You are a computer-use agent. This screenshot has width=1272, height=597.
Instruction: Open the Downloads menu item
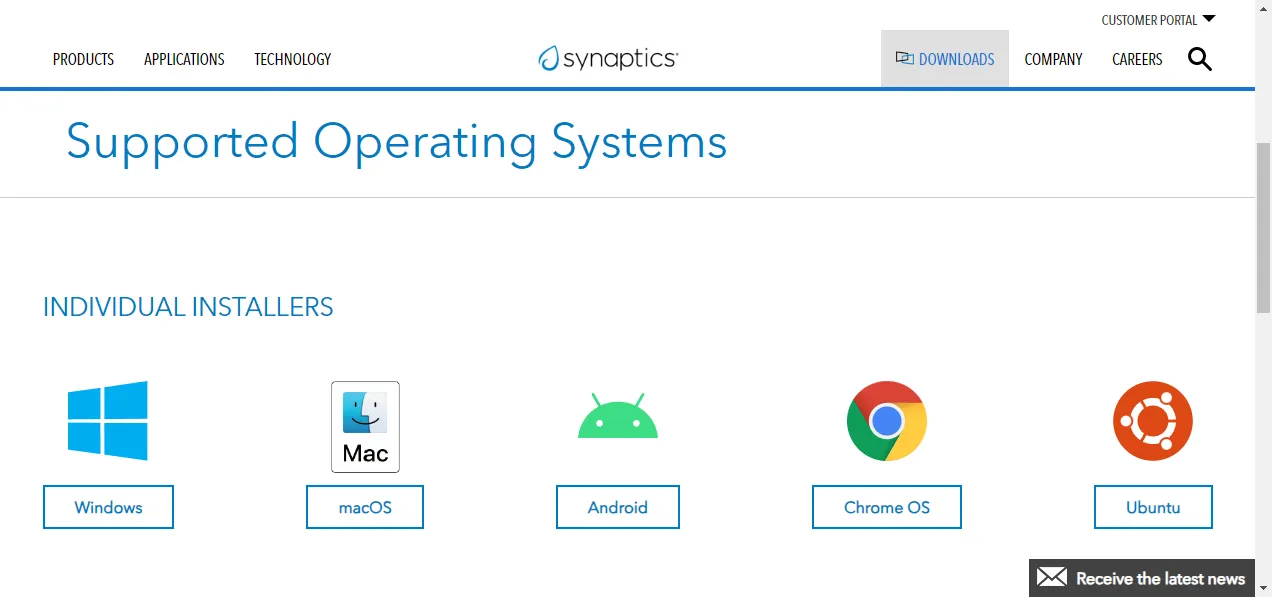point(945,59)
